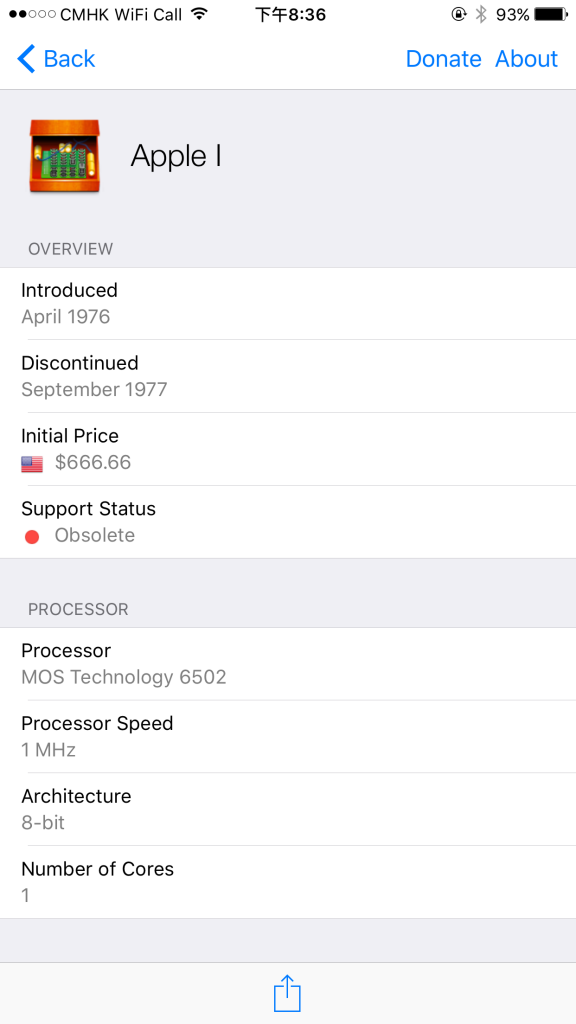The width and height of the screenshot is (576, 1024).
Task: Select the Discontinued September 1977 row
Action: click(x=288, y=376)
